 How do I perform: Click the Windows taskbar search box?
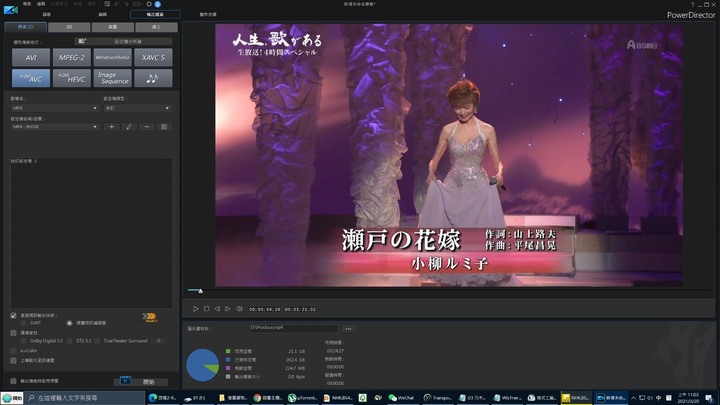point(85,398)
